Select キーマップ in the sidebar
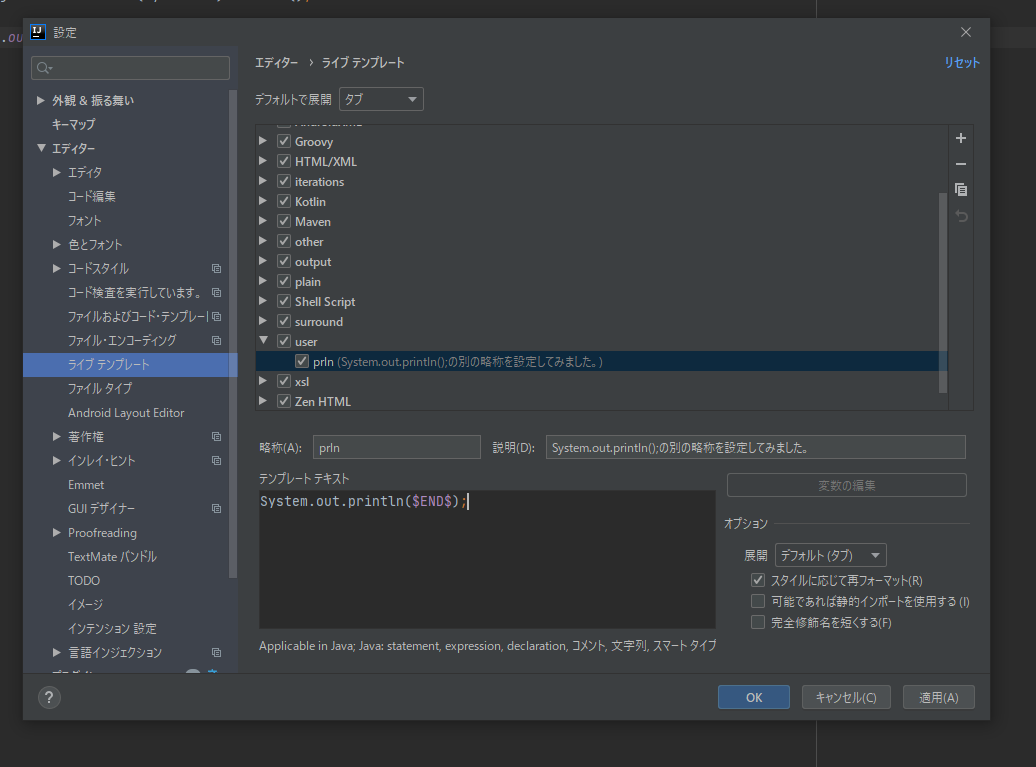 (x=73, y=124)
